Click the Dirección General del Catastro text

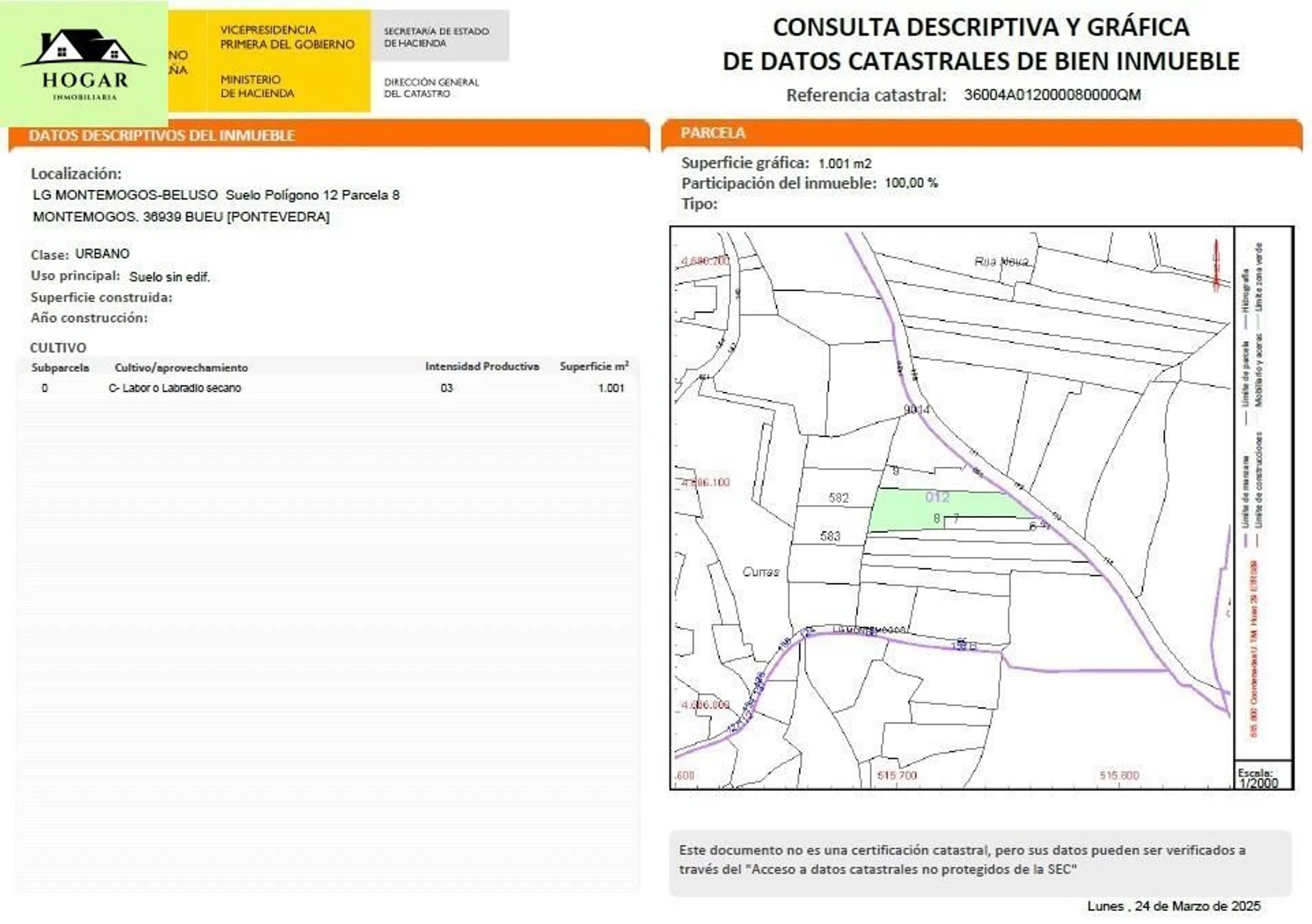(x=431, y=87)
